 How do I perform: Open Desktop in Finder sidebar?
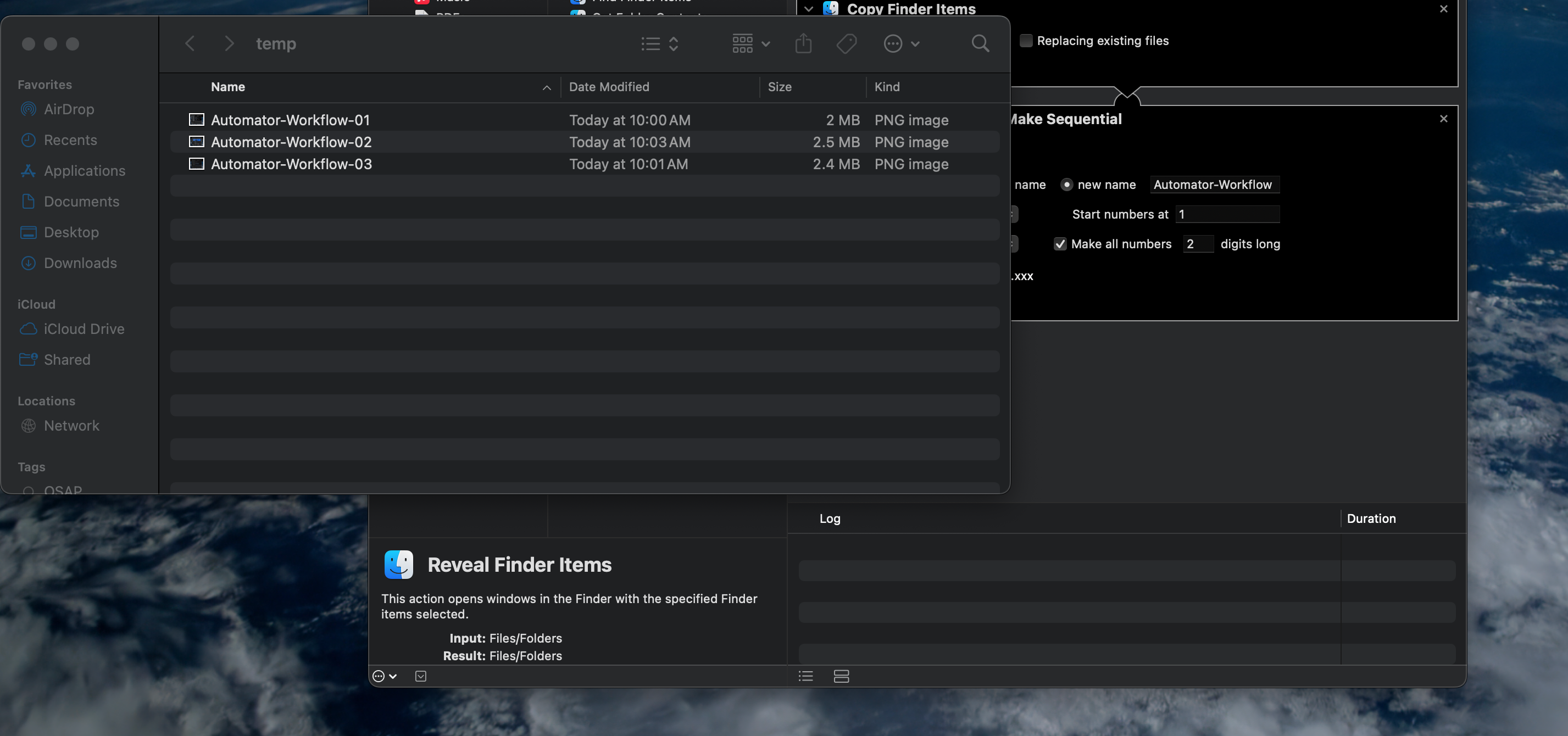click(x=59, y=232)
